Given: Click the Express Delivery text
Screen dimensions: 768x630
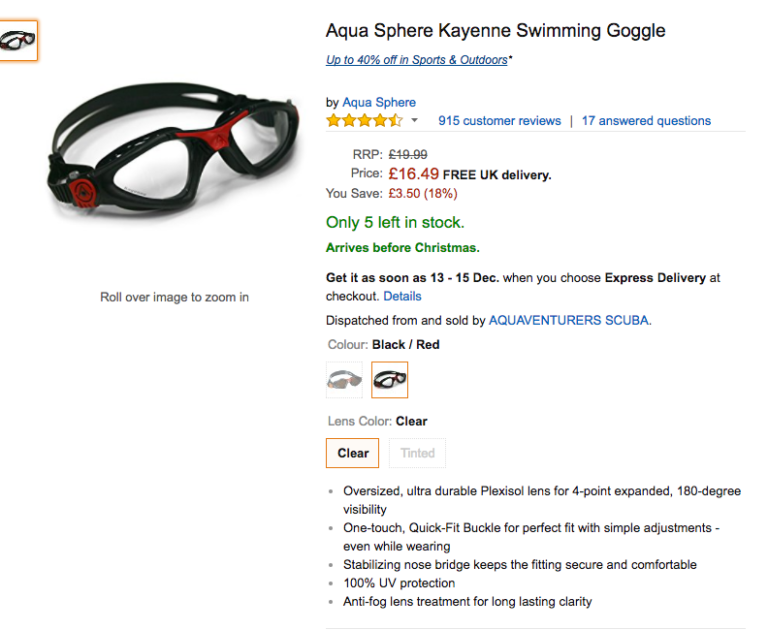Looking at the screenshot, I should point(655,277).
